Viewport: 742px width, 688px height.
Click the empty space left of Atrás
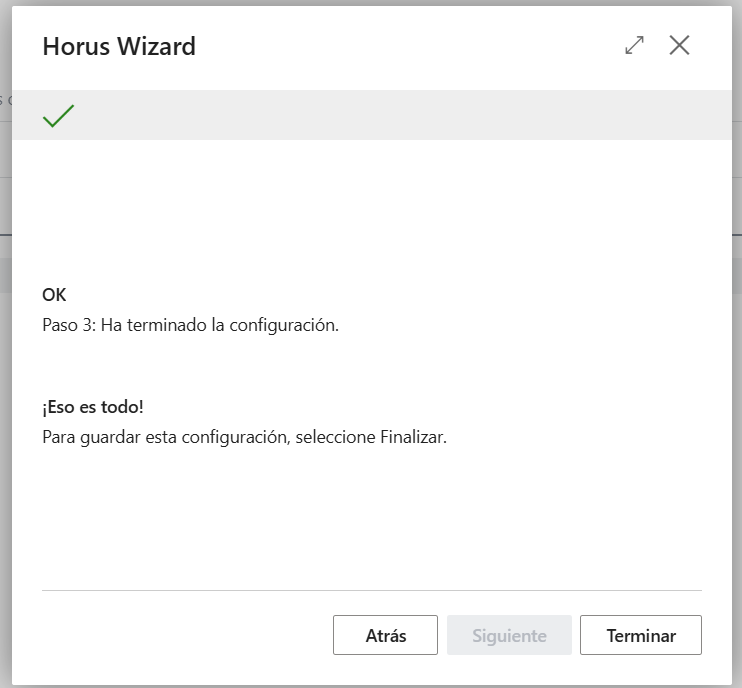point(187,635)
